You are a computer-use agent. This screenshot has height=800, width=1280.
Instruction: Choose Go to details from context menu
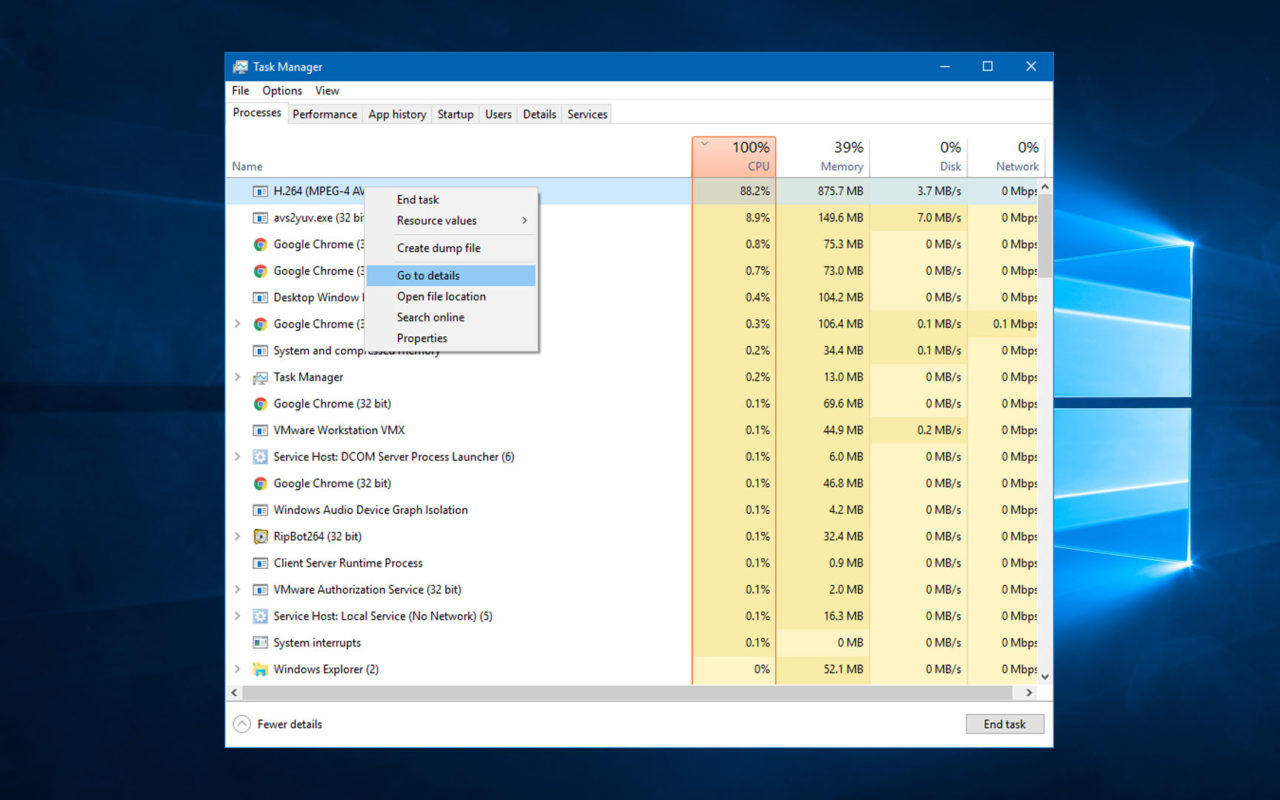click(451, 276)
